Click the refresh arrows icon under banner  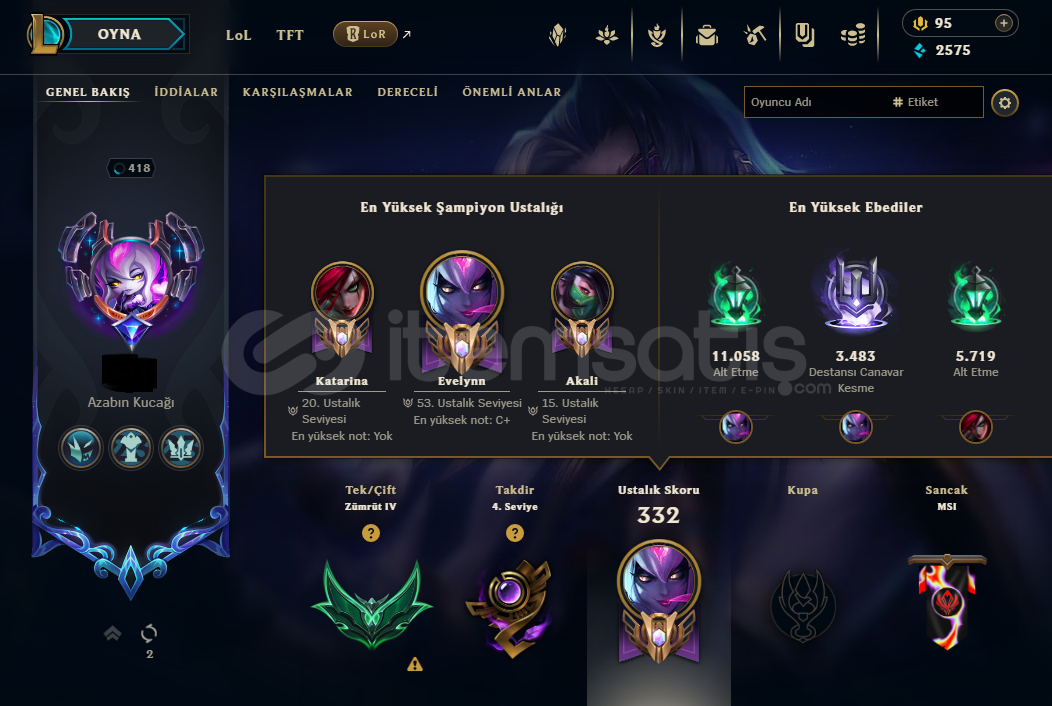point(149,632)
